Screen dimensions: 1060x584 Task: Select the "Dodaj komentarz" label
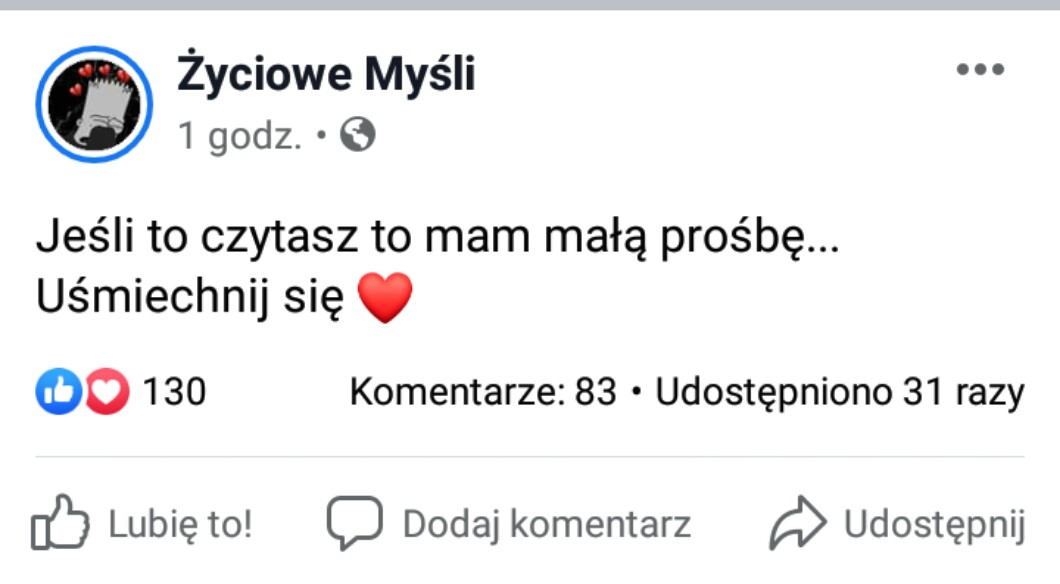pos(546,523)
